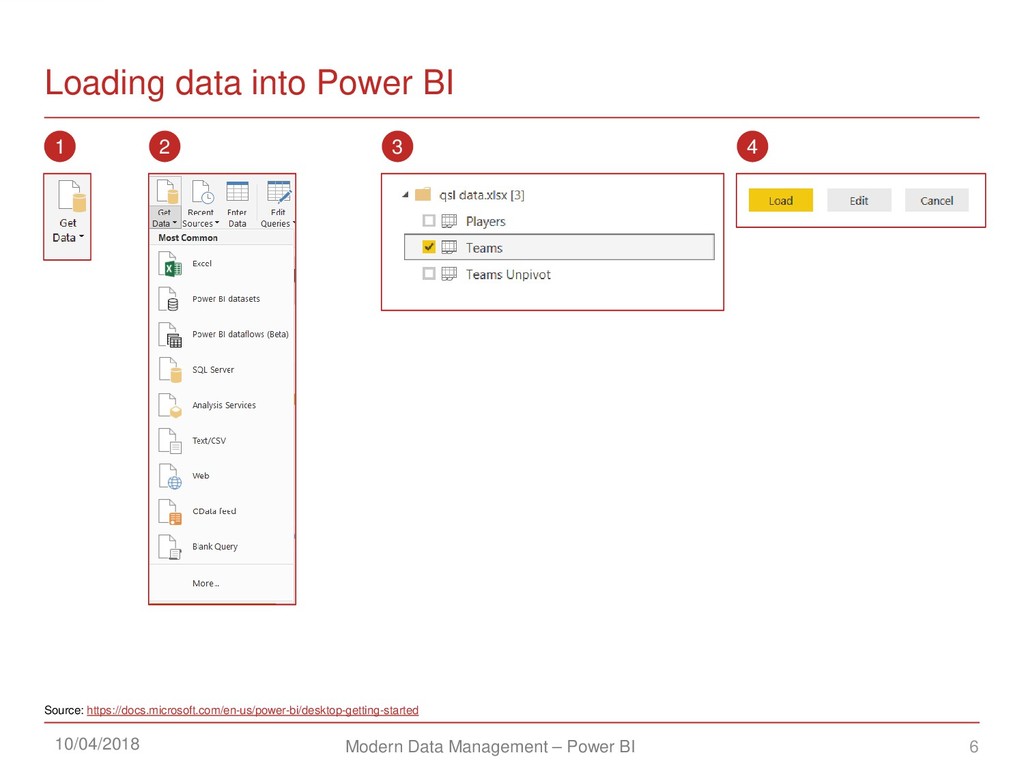1024x768 pixels.
Task: Select the OData feed source icon
Action: tap(170, 512)
